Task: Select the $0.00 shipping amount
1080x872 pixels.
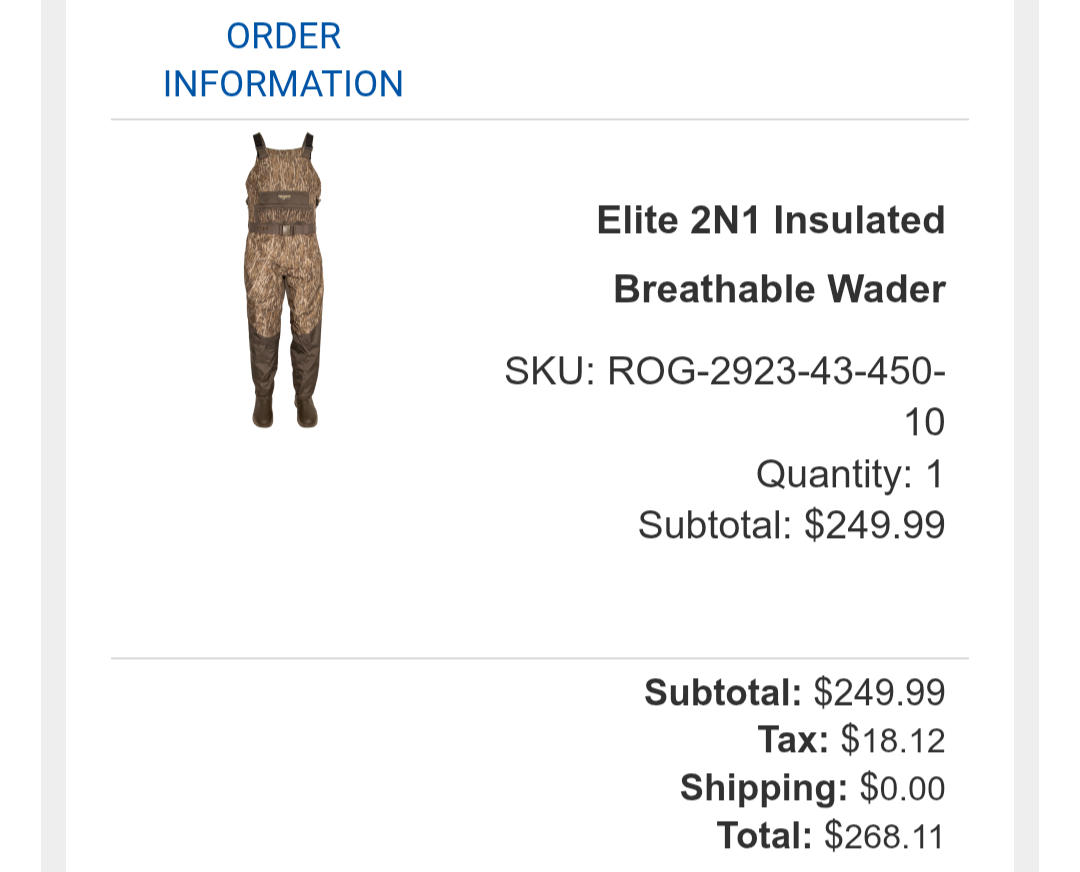Action: point(902,788)
